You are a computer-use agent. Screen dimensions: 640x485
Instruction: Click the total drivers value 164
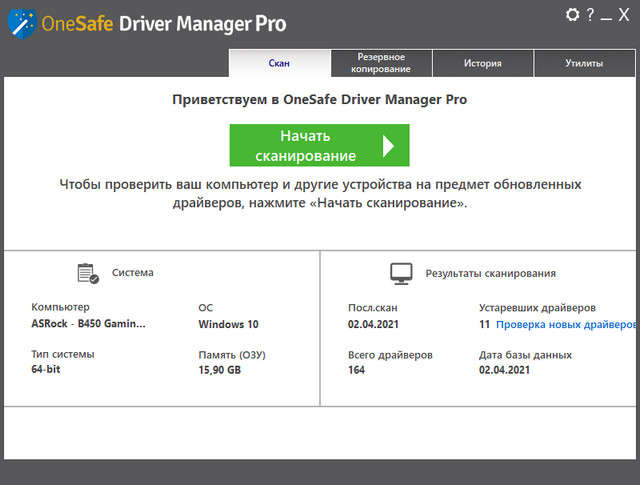[x=357, y=370]
